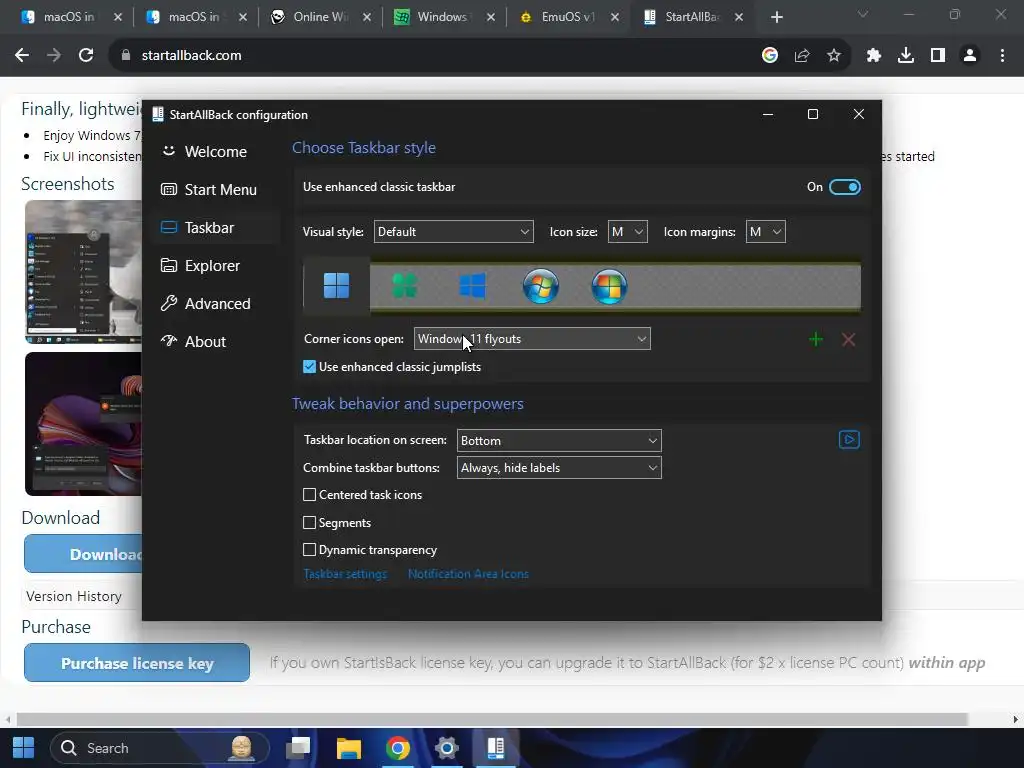Remove start button image with red X
The image size is (1024, 768).
coord(848,339)
